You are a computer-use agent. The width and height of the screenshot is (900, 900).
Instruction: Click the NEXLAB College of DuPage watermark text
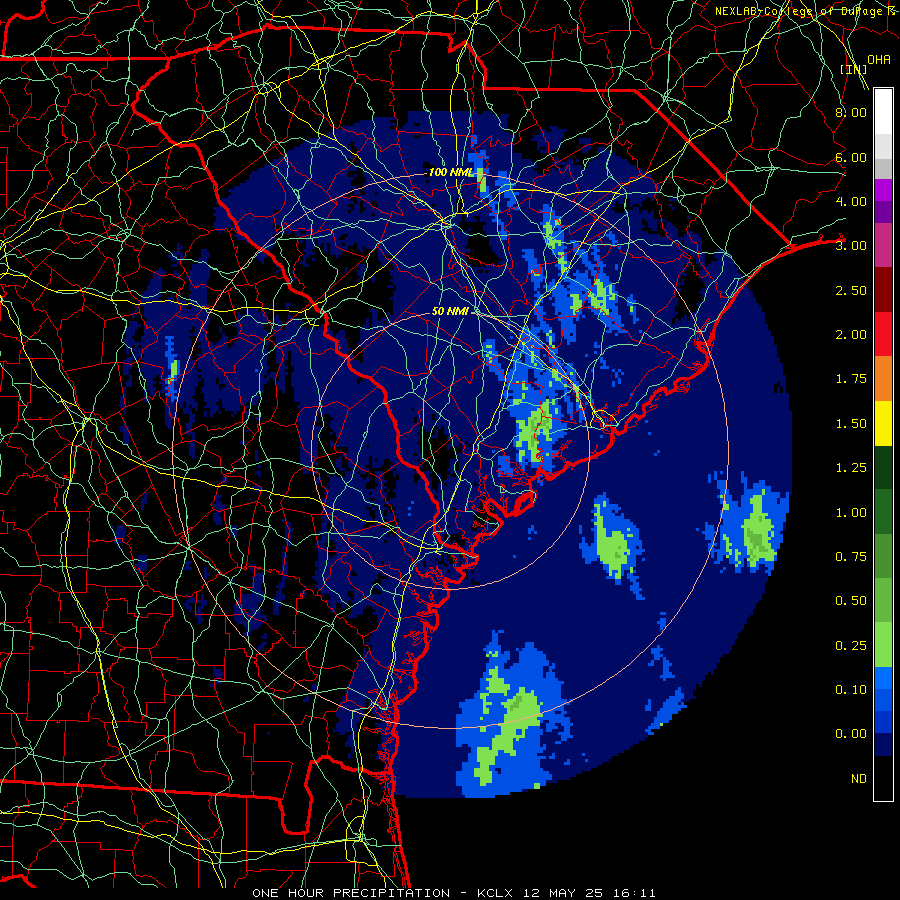tap(806, 11)
